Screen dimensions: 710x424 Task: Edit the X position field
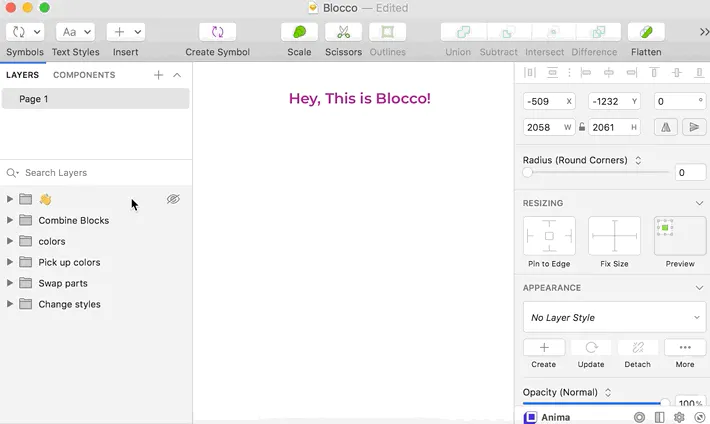[x=549, y=101]
